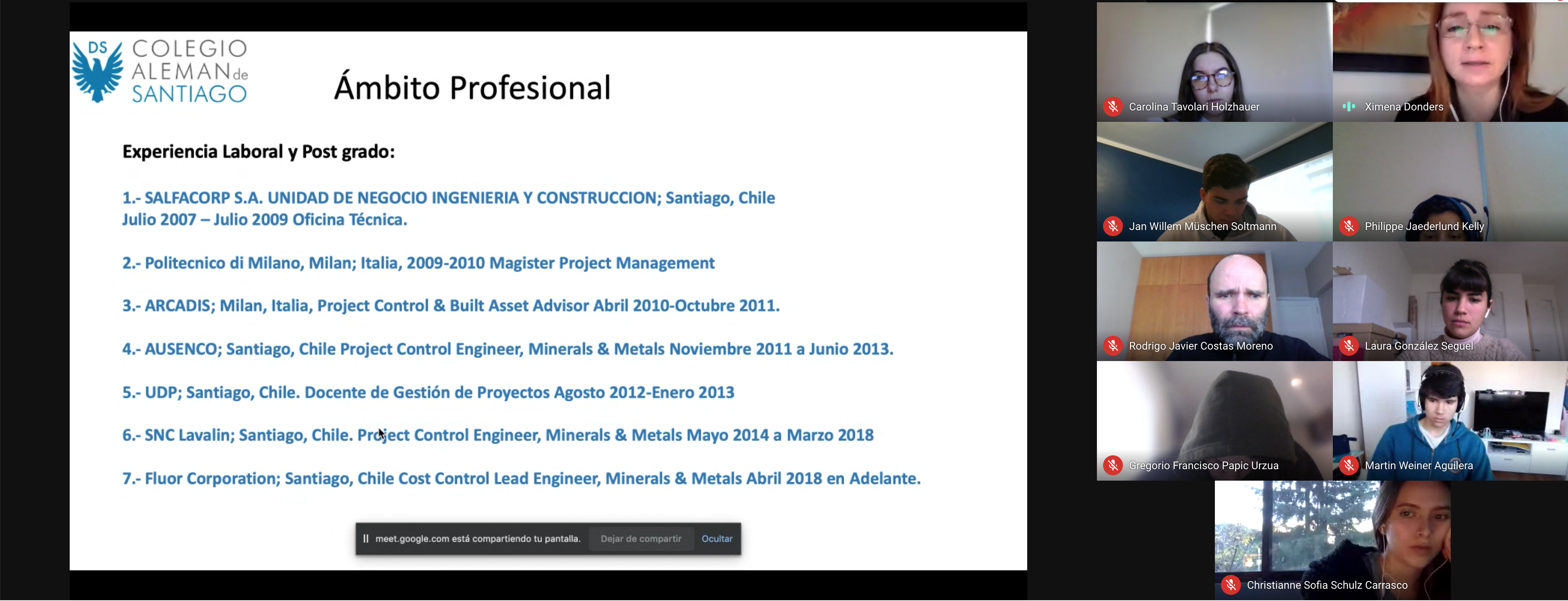
Task: Select Ximena Donders' video tile
Action: click(1450, 61)
